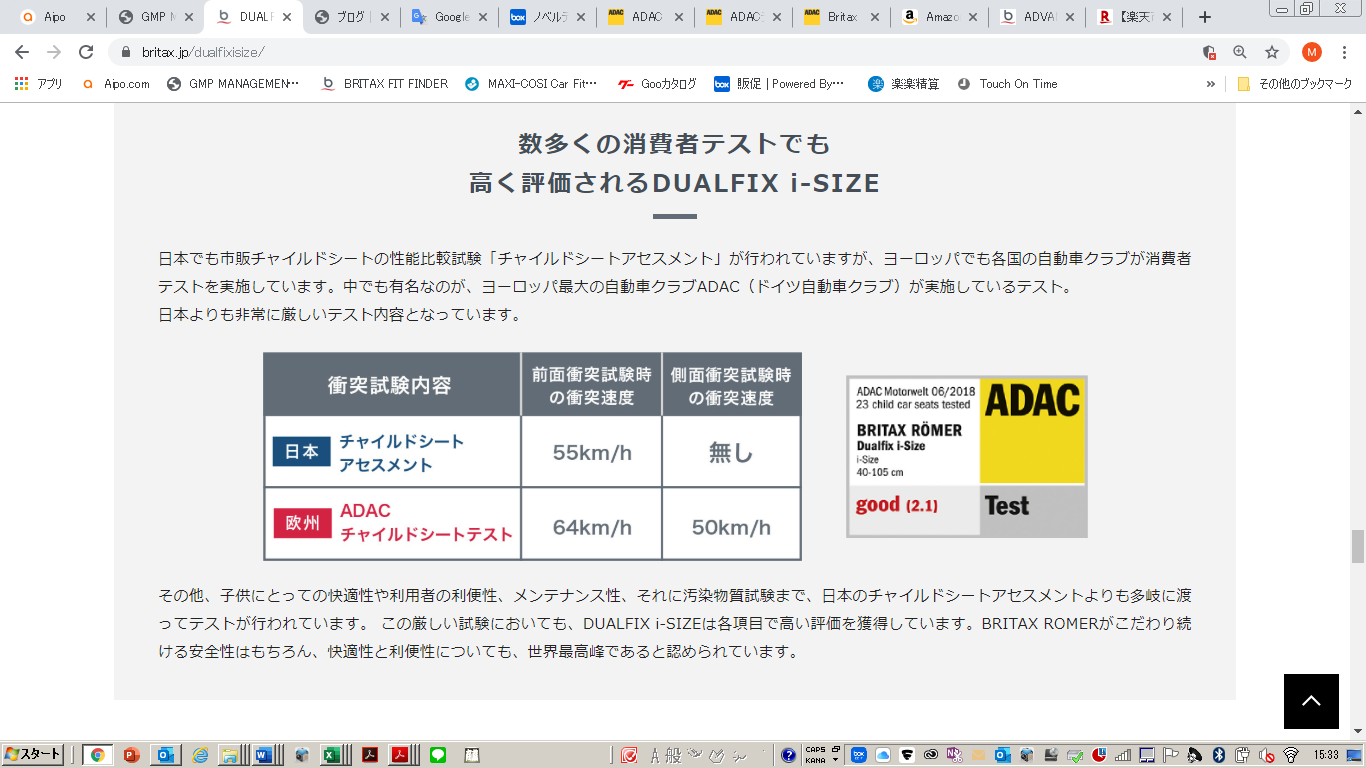Open the blocked content shield icon in the address bar
This screenshot has height=768, width=1366.
[x=1209, y=52]
